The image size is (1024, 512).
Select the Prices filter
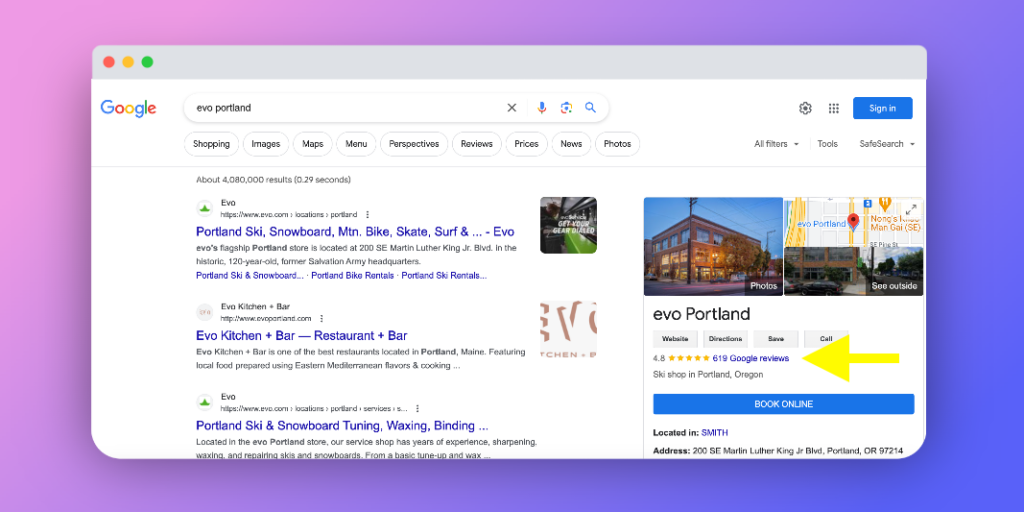point(526,144)
